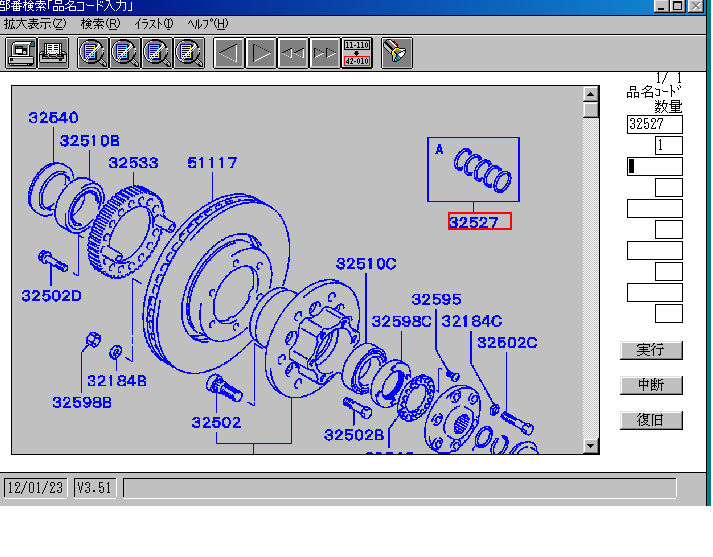Click the flashlight icon in toolbar

[396, 53]
